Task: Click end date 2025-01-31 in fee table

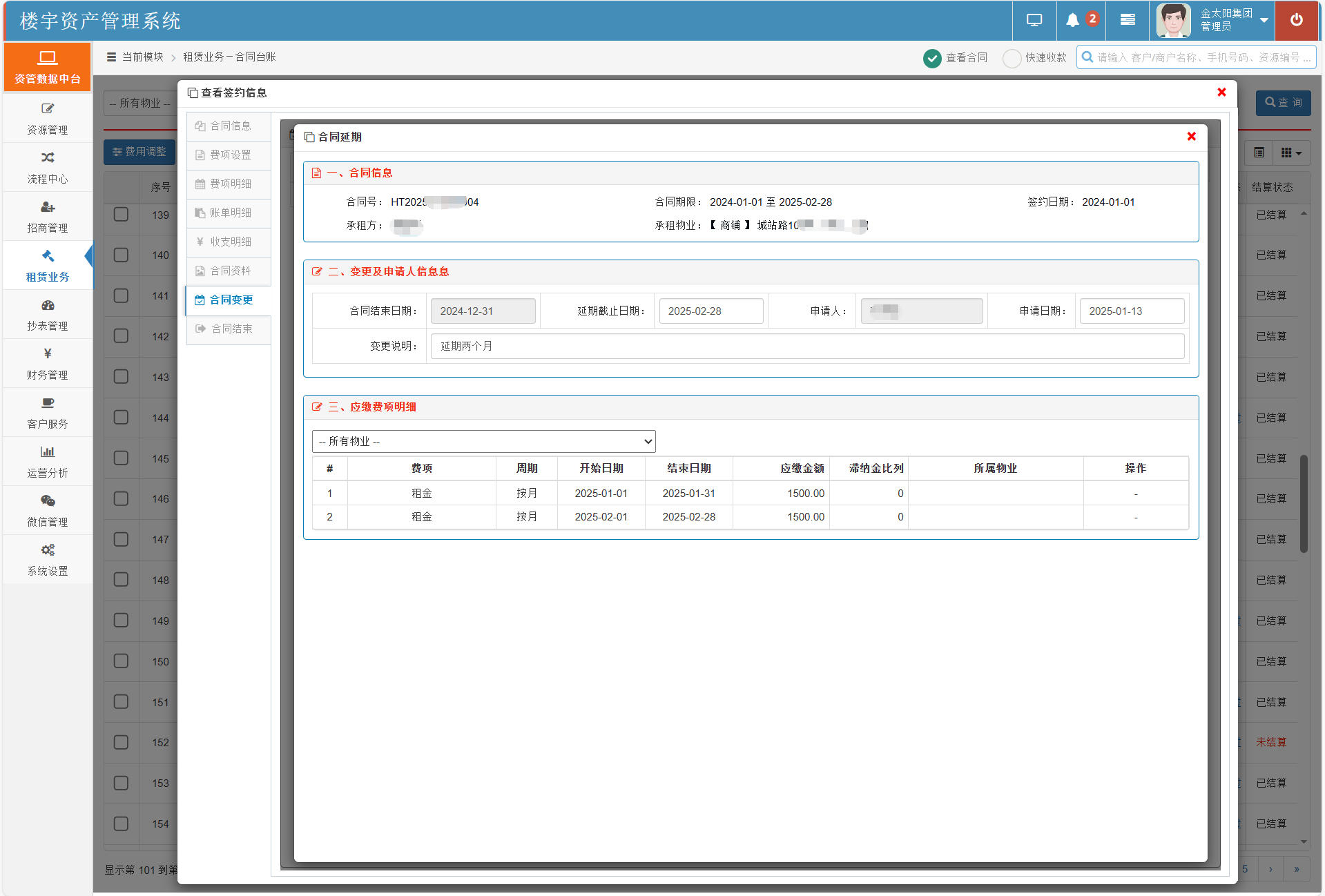Action: tap(688, 493)
